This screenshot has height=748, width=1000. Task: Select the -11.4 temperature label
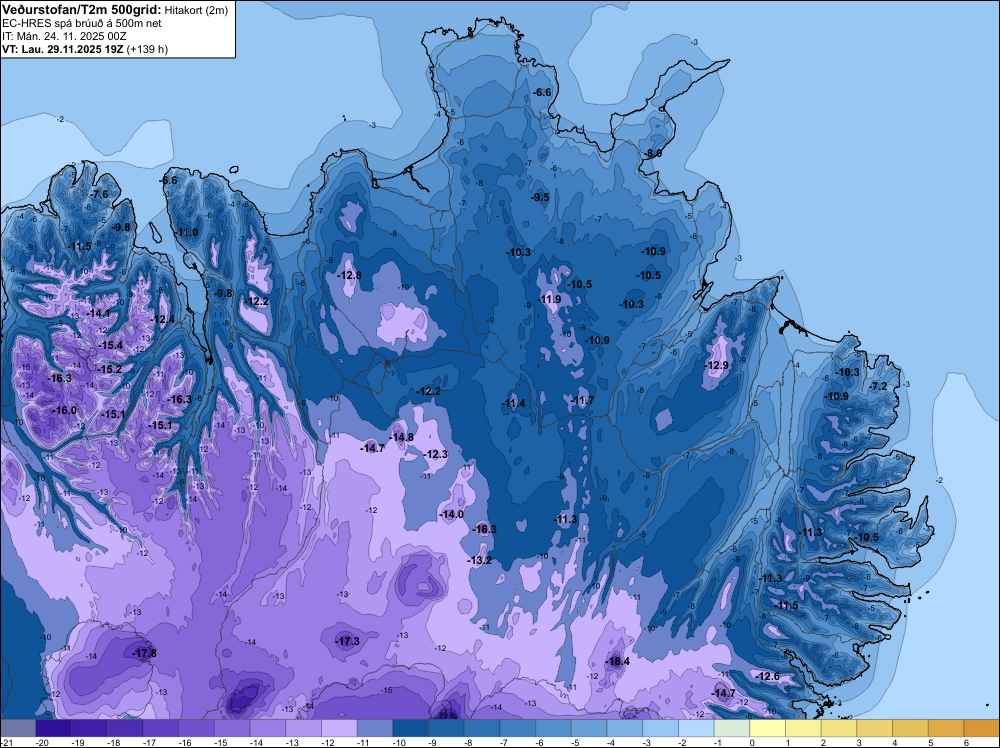pos(513,403)
